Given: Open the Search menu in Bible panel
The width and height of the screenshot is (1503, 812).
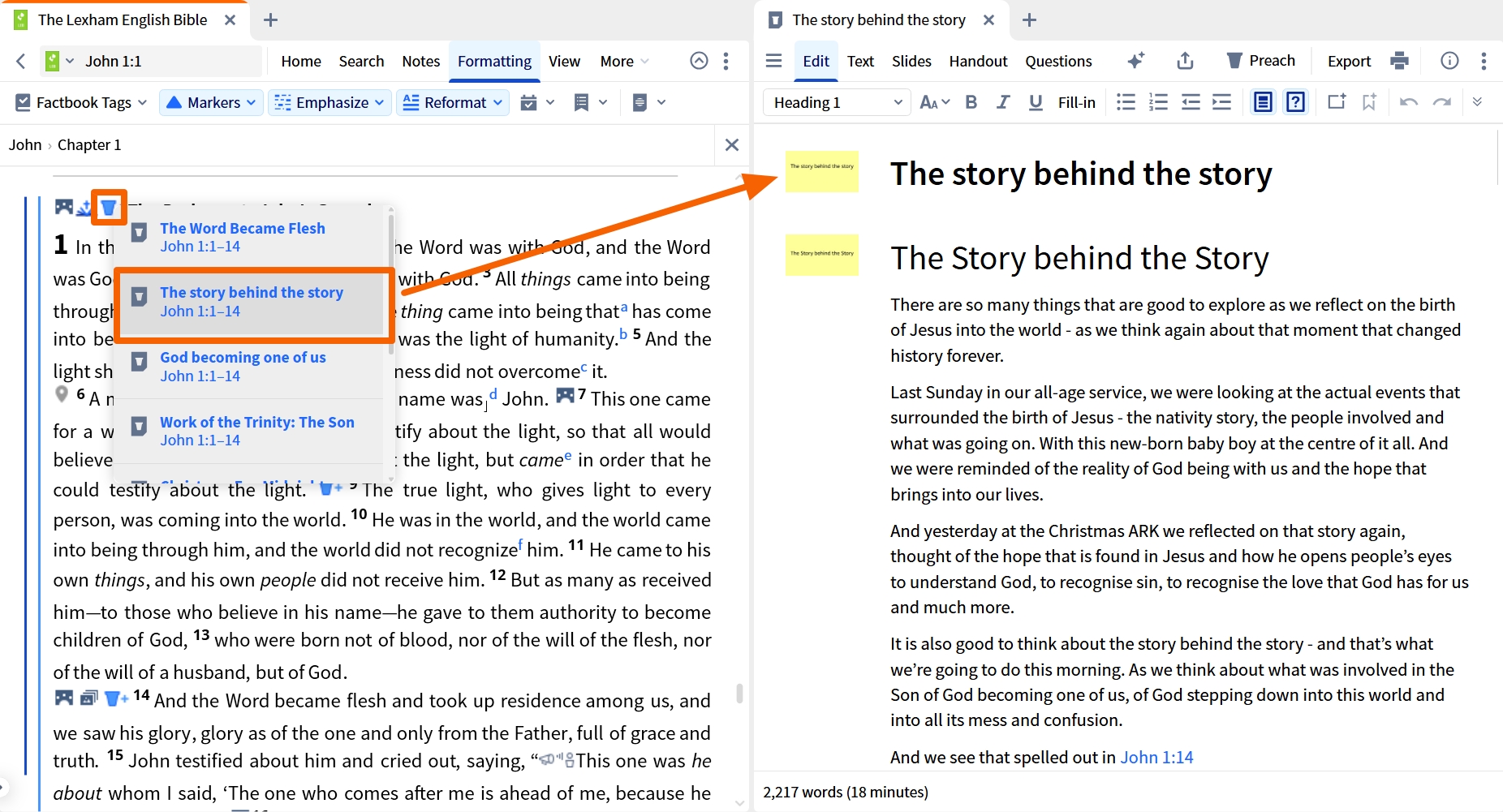Looking at the screenshot, I should click(361, 61).
